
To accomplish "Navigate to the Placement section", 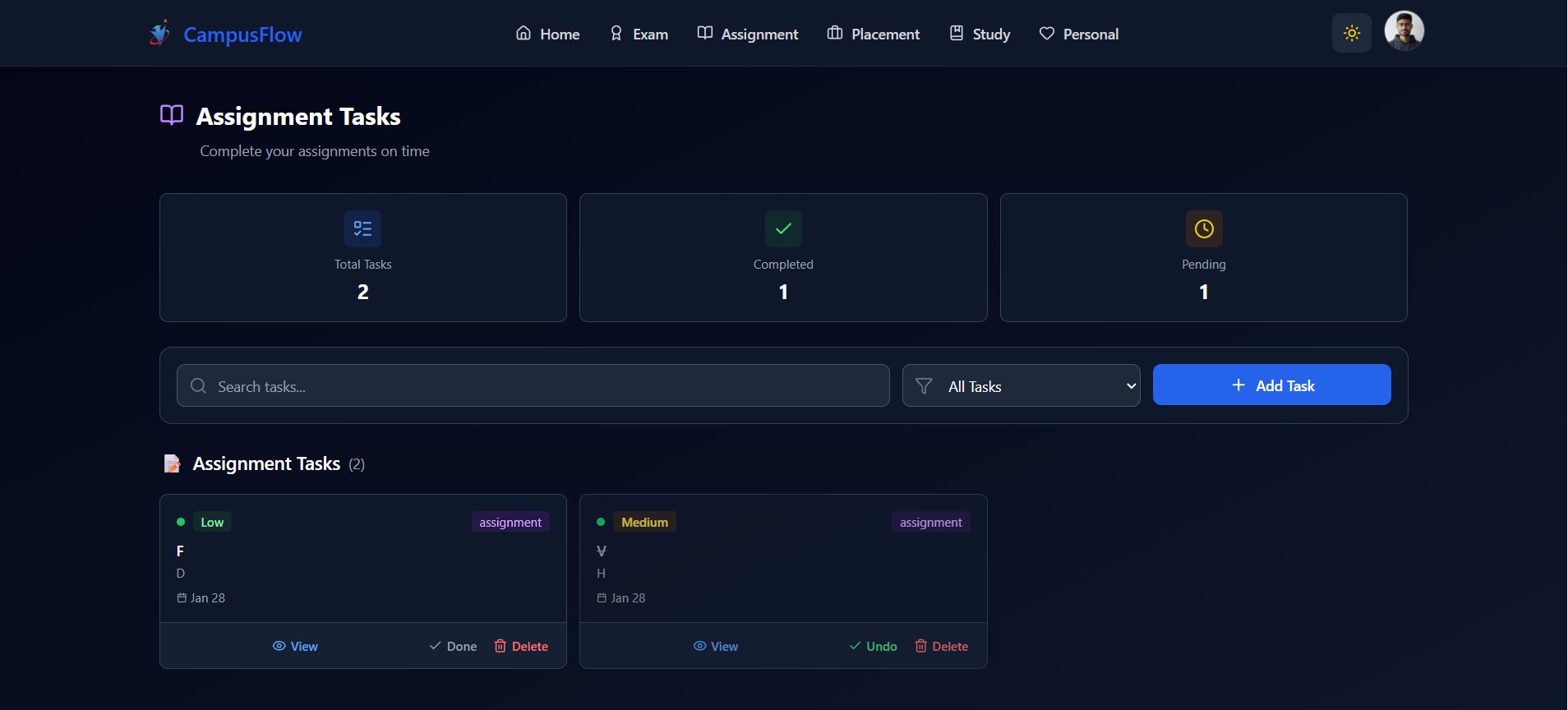I will coord(873,34).
